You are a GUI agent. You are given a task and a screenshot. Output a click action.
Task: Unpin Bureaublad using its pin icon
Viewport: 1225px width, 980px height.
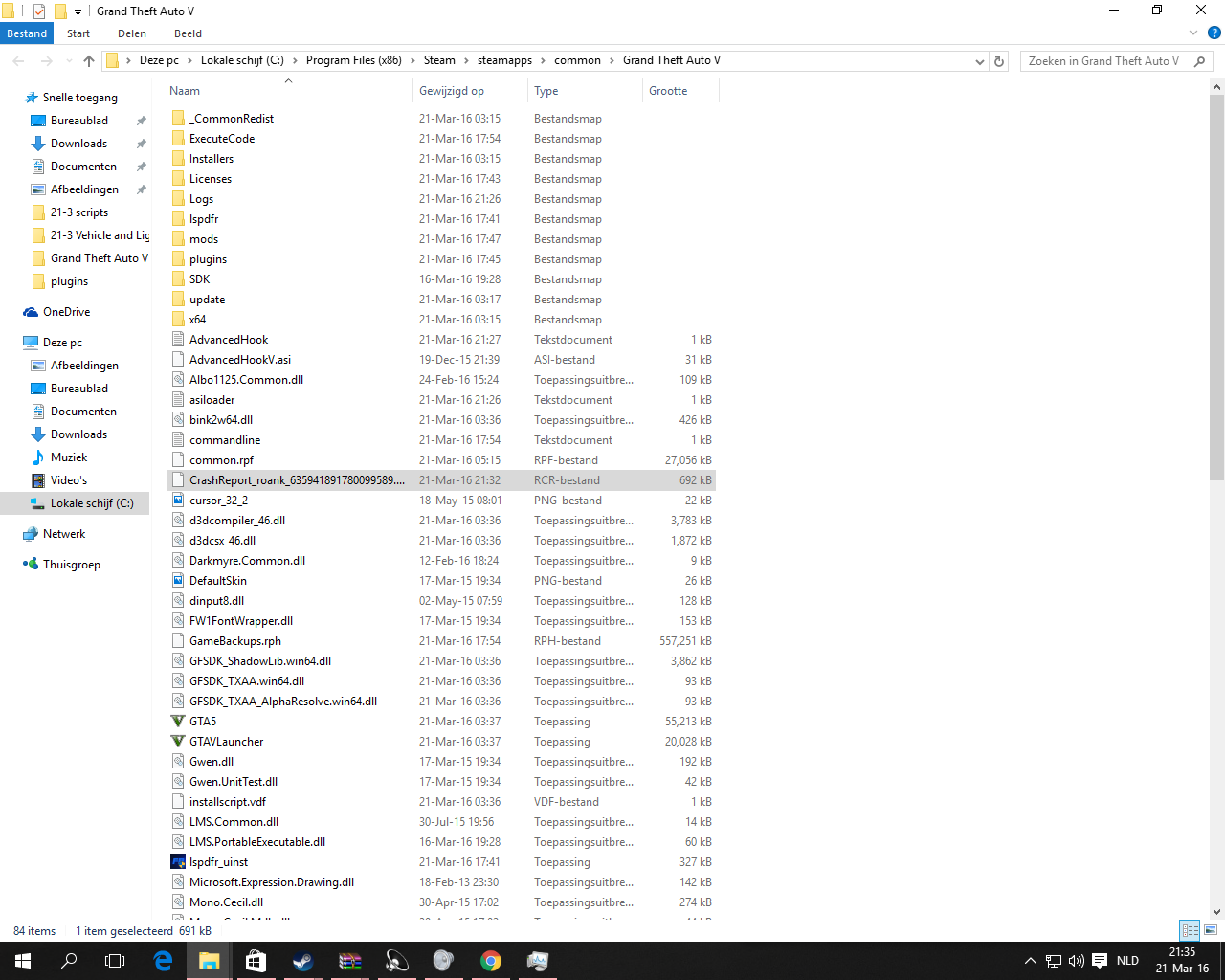(x=141, y=121)
